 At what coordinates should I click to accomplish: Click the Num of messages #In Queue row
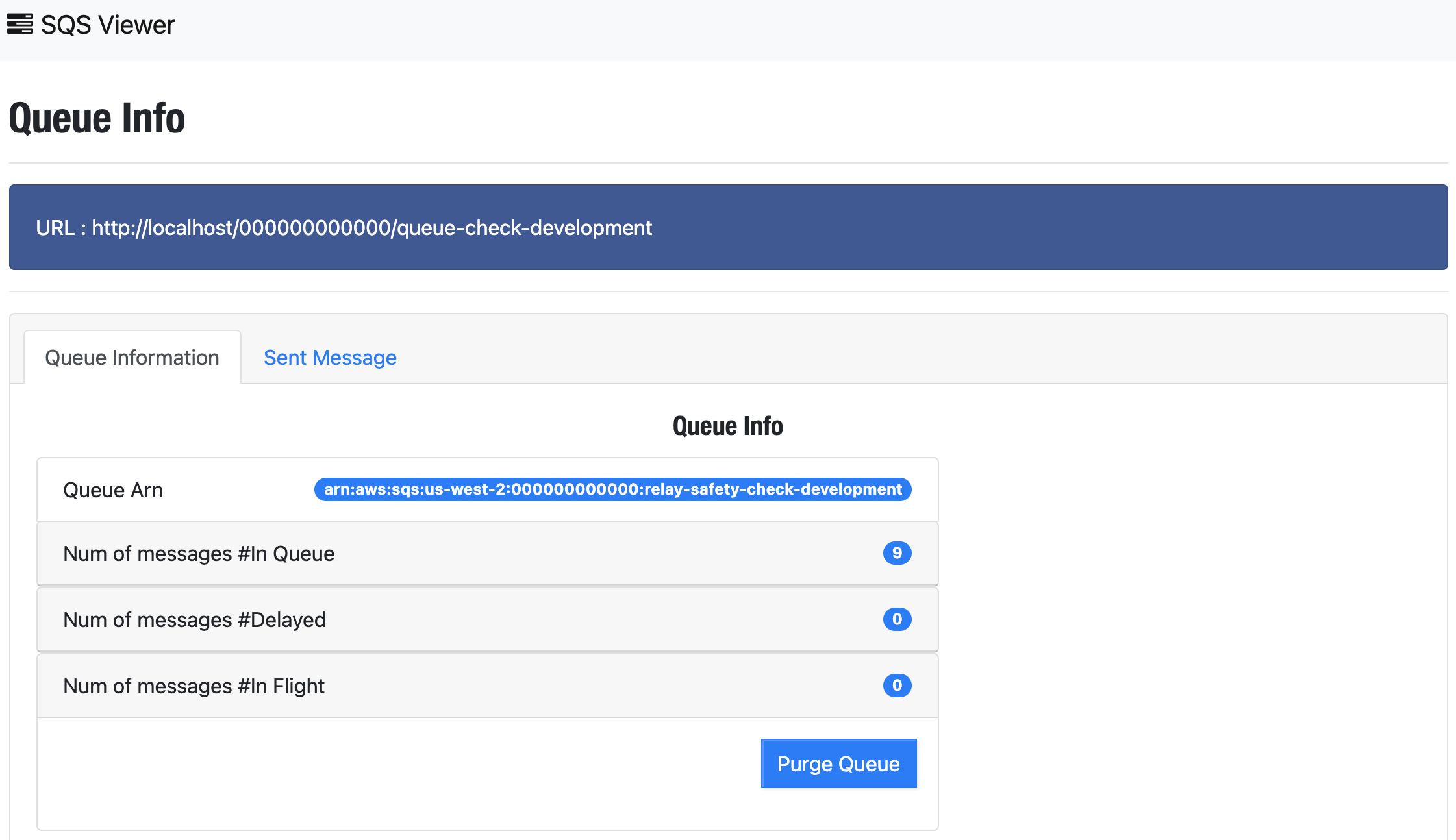tap(455, 553)
